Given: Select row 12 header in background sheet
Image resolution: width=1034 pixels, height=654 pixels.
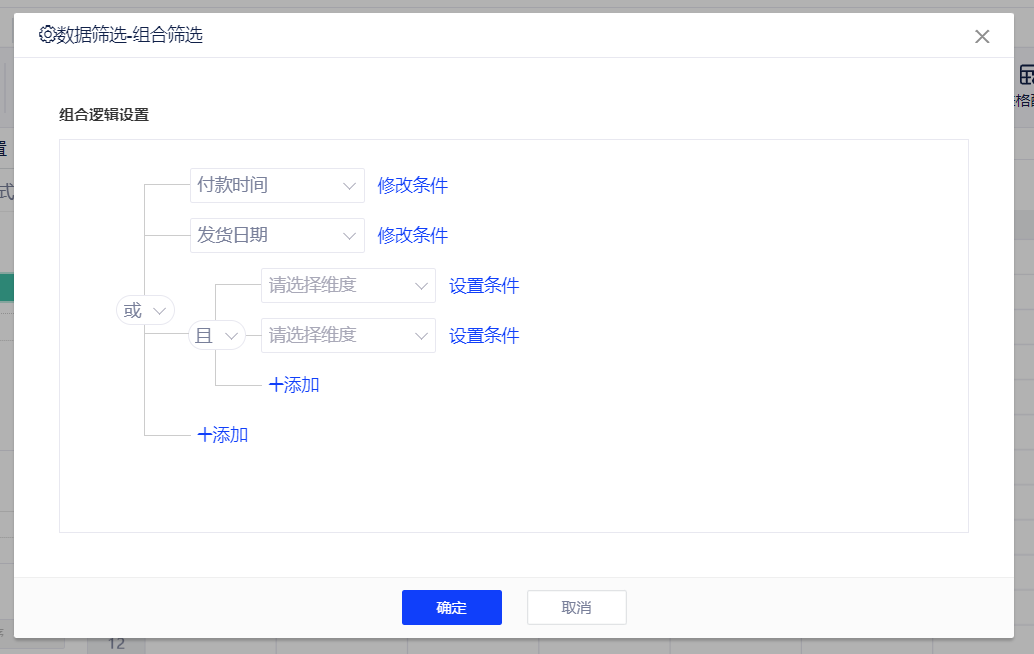Looking at the screenshot, I should pyautogui.click(x=116, y=643).
